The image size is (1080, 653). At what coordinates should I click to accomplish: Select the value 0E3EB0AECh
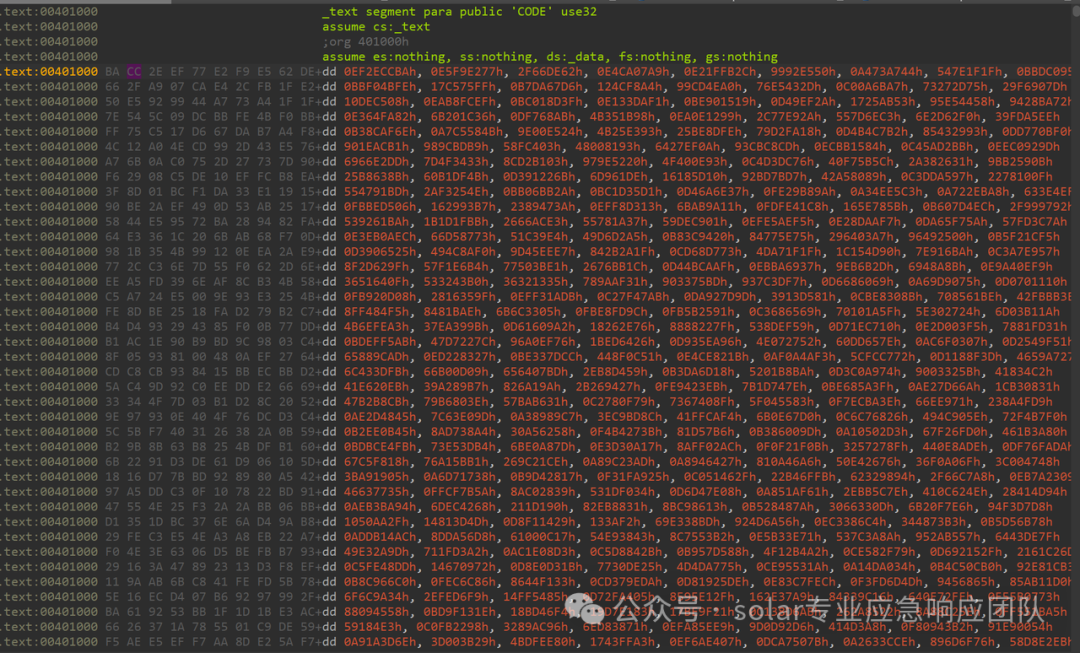(380, 237)
